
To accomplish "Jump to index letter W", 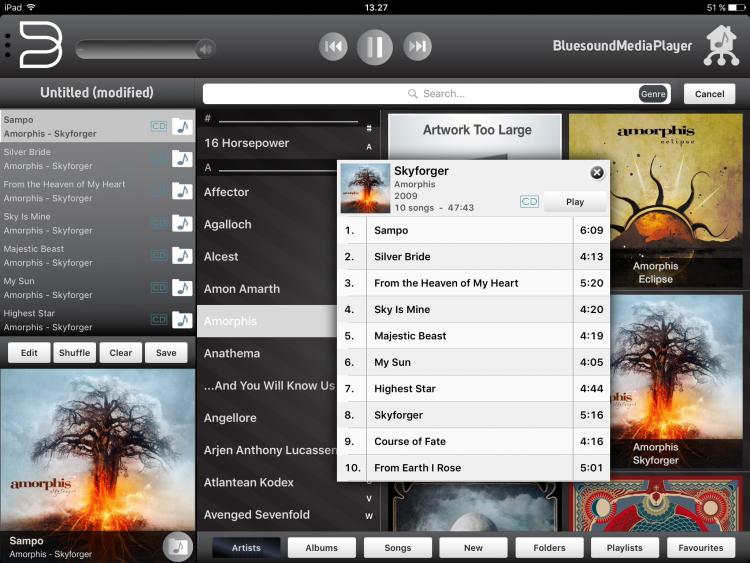I will coord(369,516).
